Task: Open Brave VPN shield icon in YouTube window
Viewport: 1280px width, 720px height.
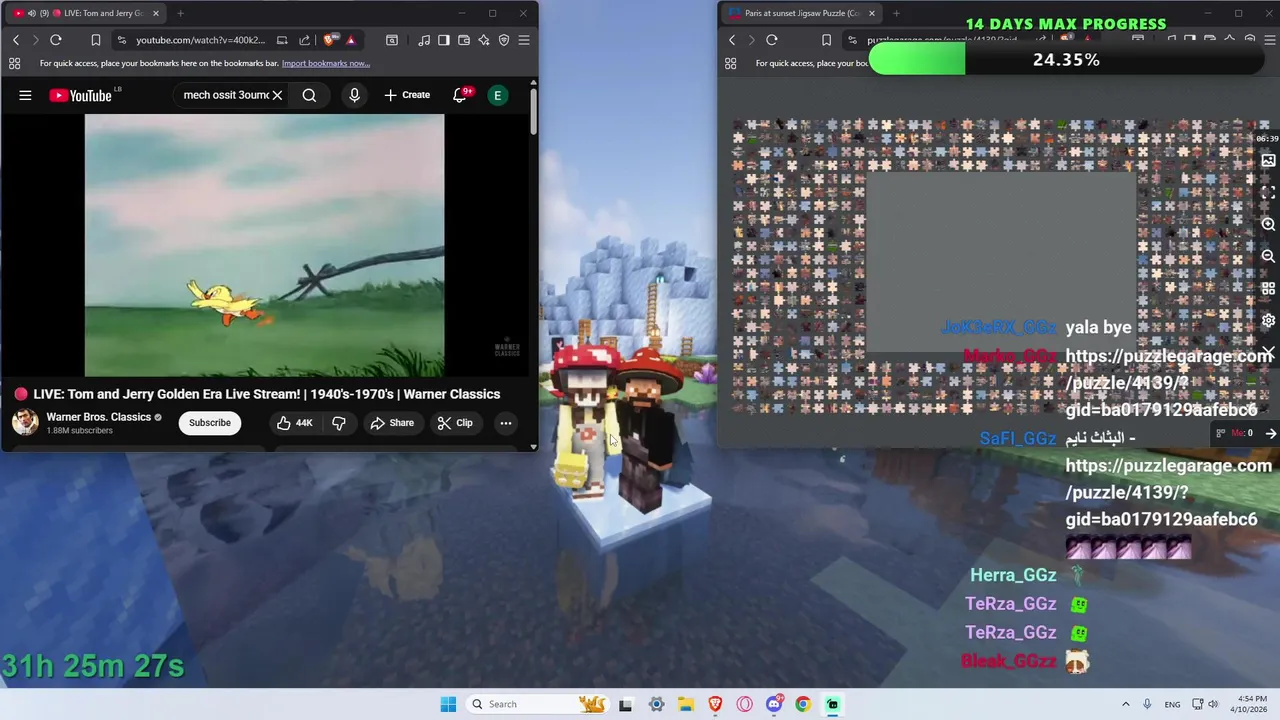Action: point(504,40)
